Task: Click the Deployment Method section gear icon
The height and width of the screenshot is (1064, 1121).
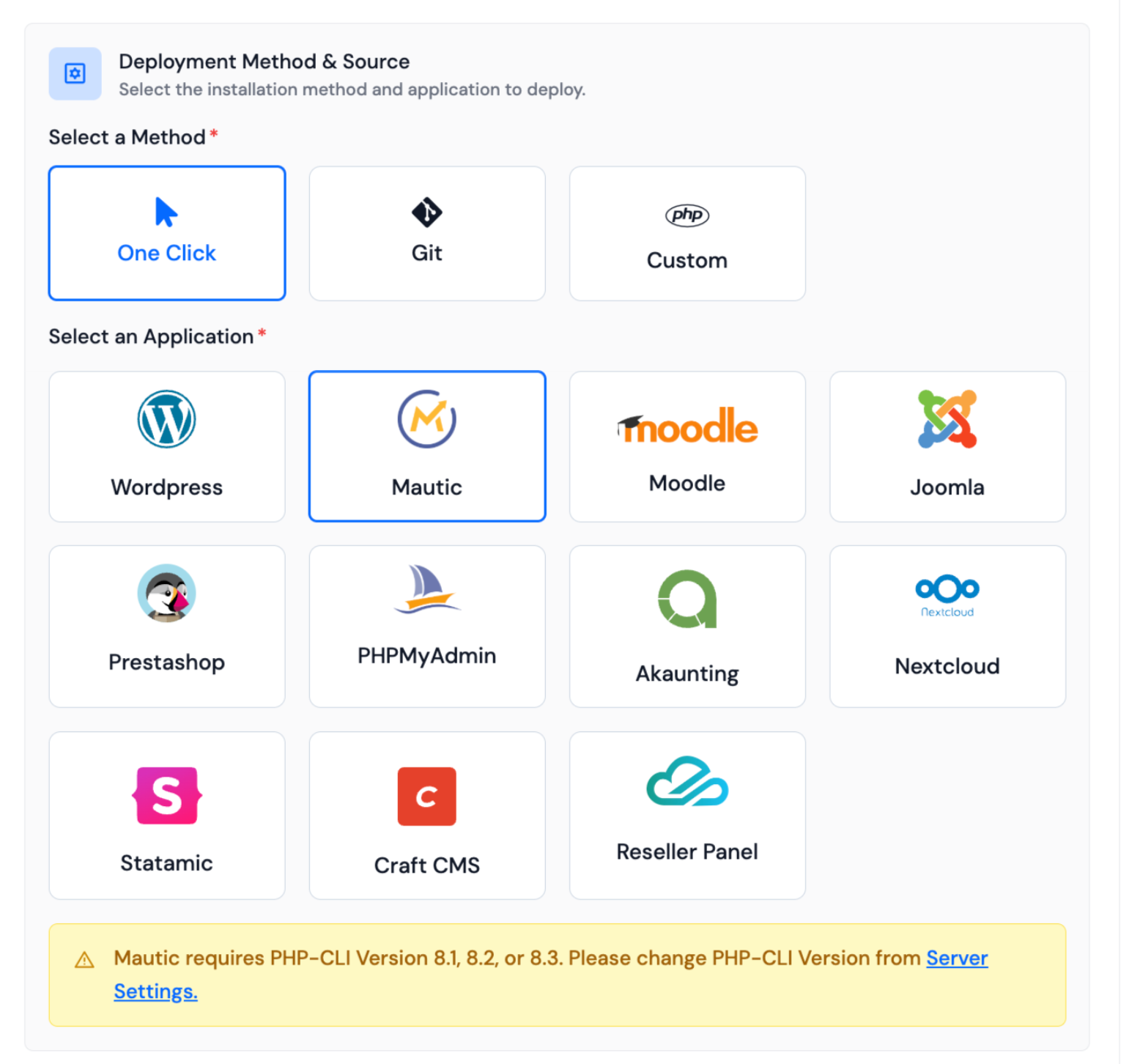Action: point(75,73)
